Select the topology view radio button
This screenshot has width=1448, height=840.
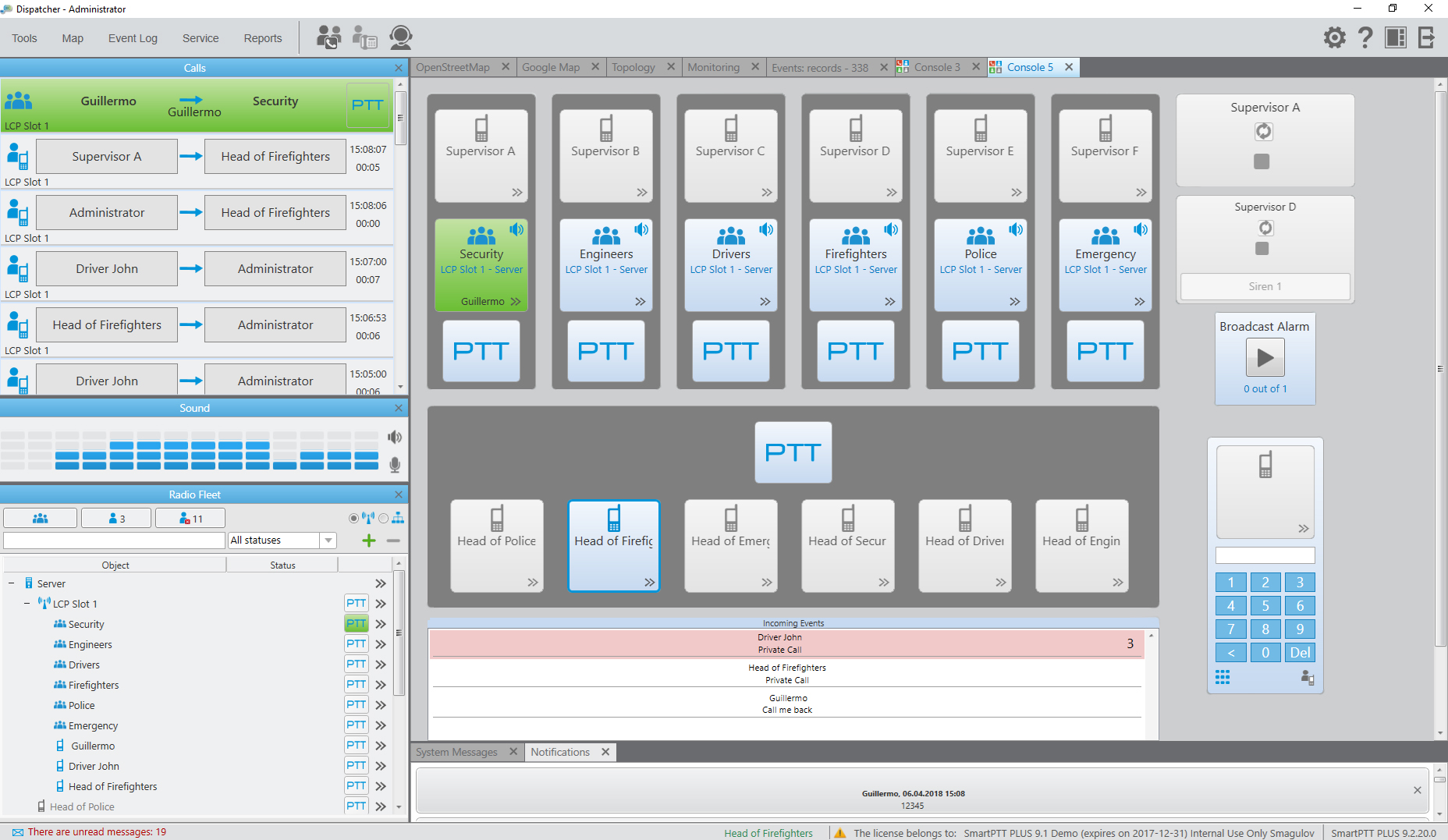tap(384, 517)
